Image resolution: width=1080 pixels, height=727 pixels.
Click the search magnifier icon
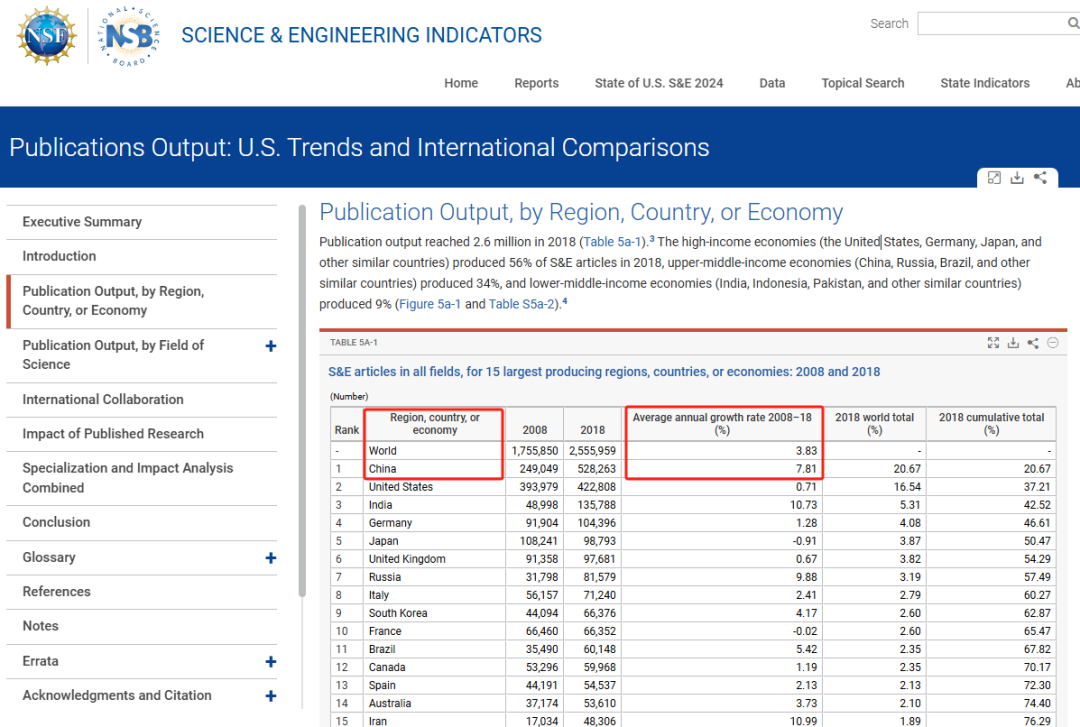1072,23
